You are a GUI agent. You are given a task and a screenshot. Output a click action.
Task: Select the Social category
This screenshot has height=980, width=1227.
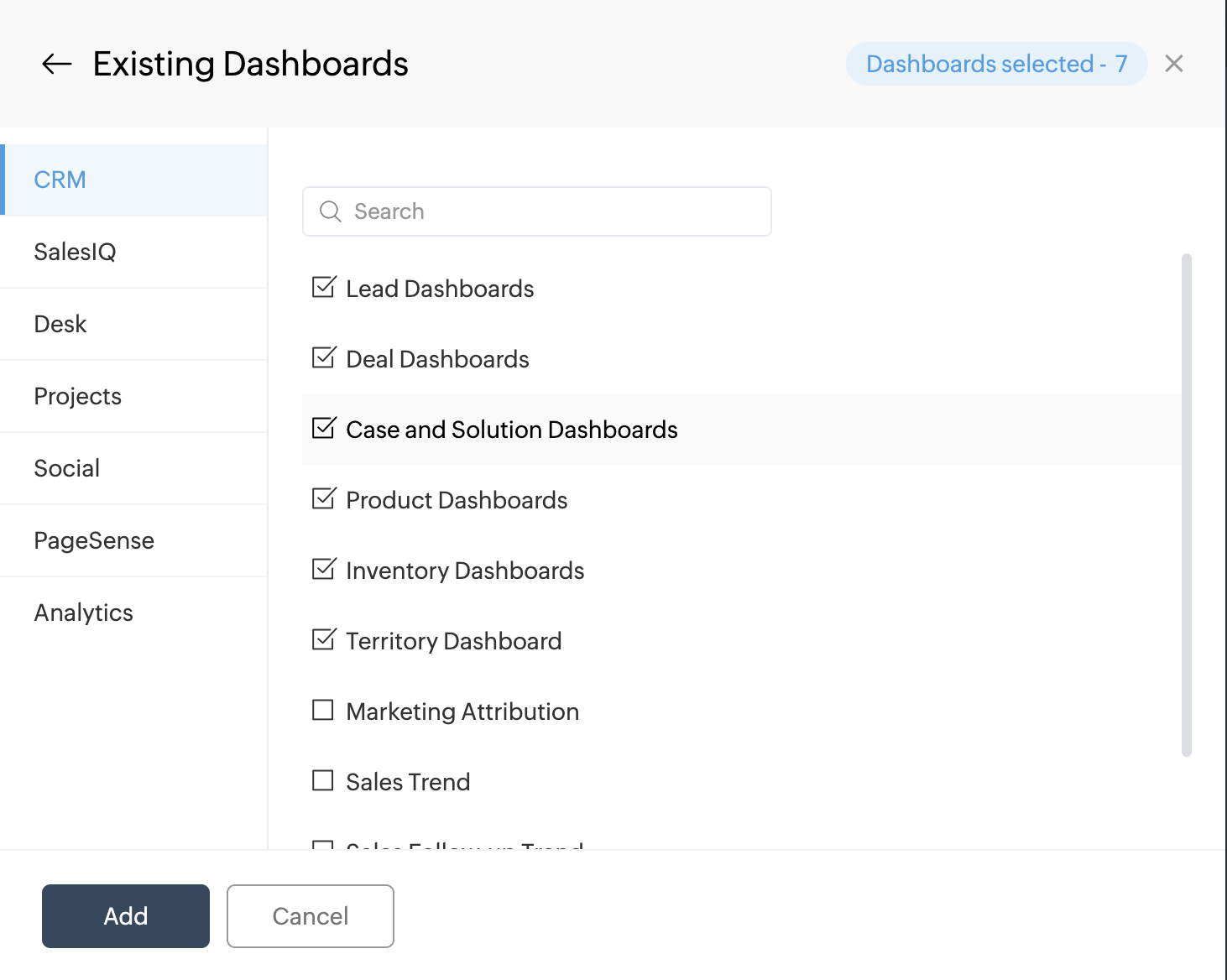coord(133,468)
